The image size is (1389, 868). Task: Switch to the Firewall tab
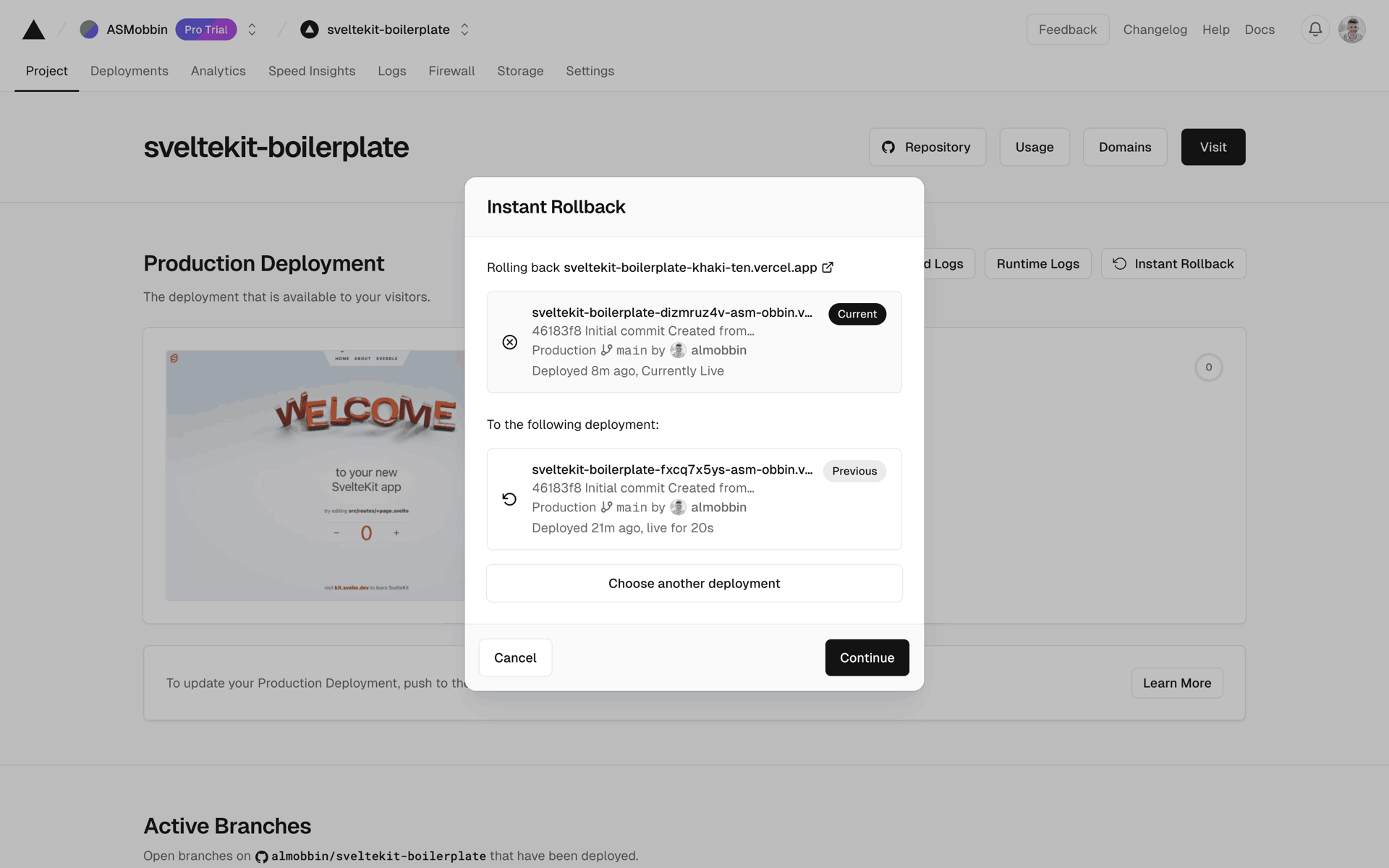coord(451,71)
